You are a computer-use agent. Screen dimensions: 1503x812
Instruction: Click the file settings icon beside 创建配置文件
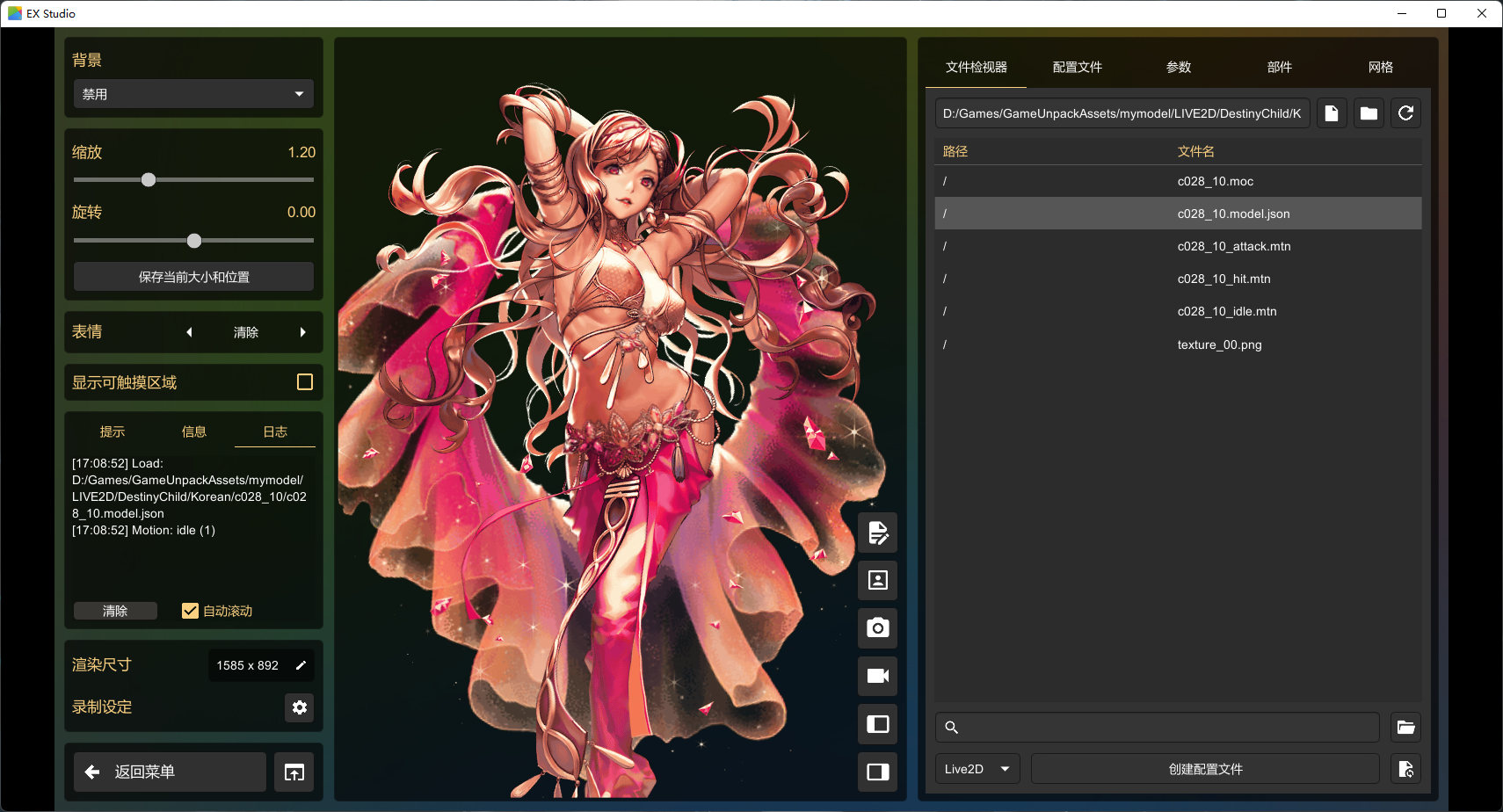coord(1406,769)
